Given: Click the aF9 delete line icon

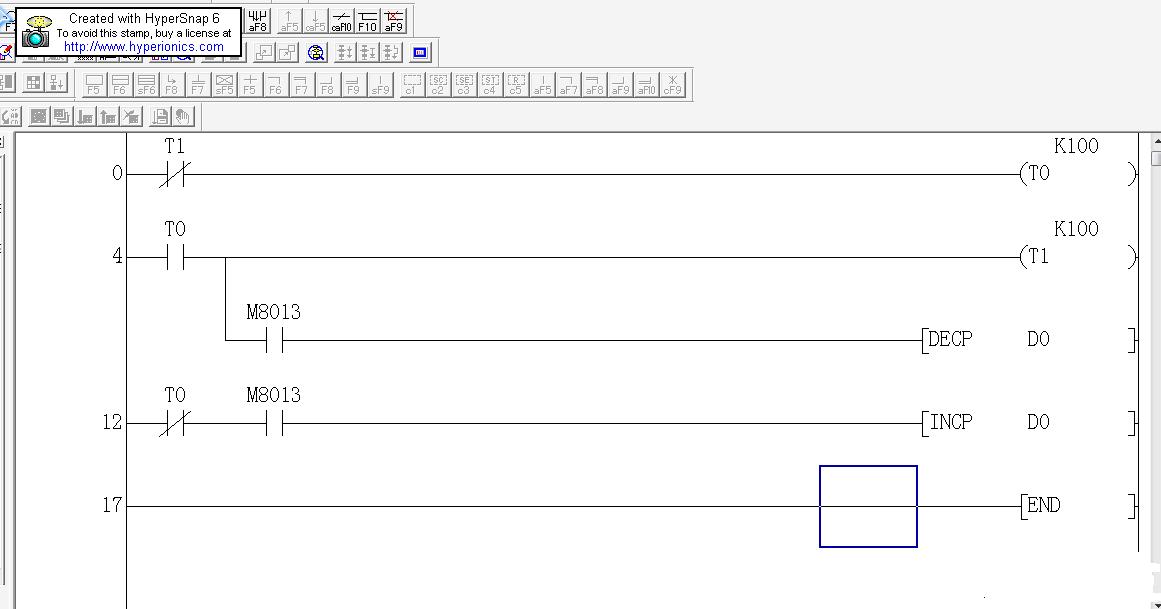Looking at the screenshot, I should click(395, 21).
